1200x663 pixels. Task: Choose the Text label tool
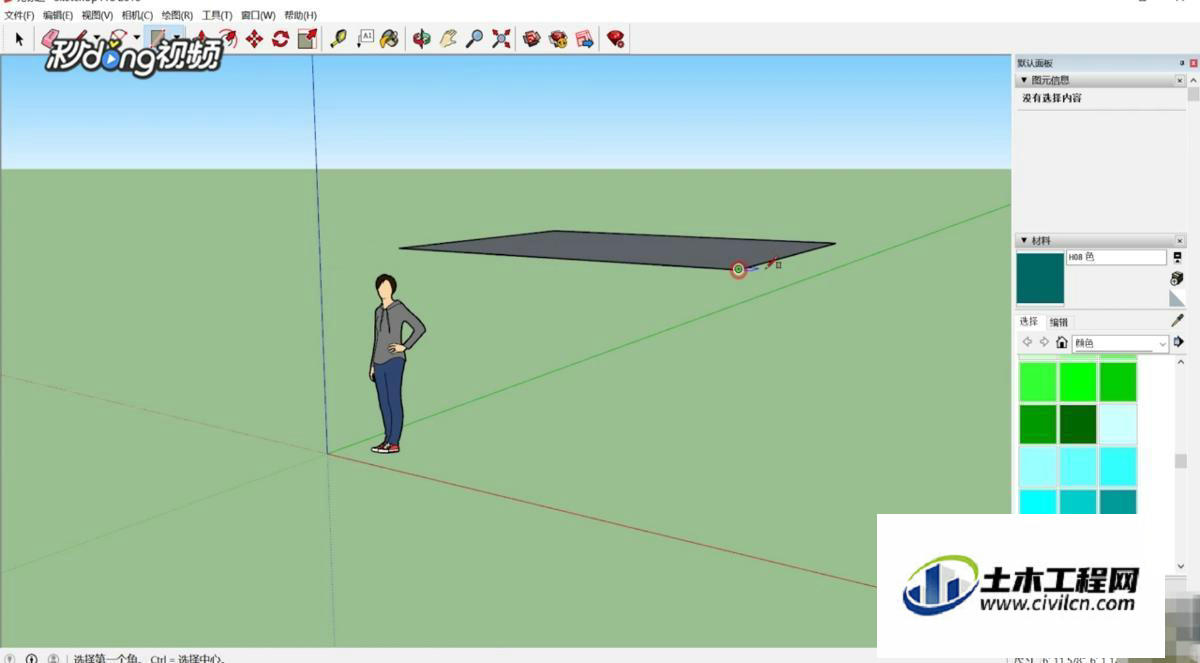click(365, 39)
